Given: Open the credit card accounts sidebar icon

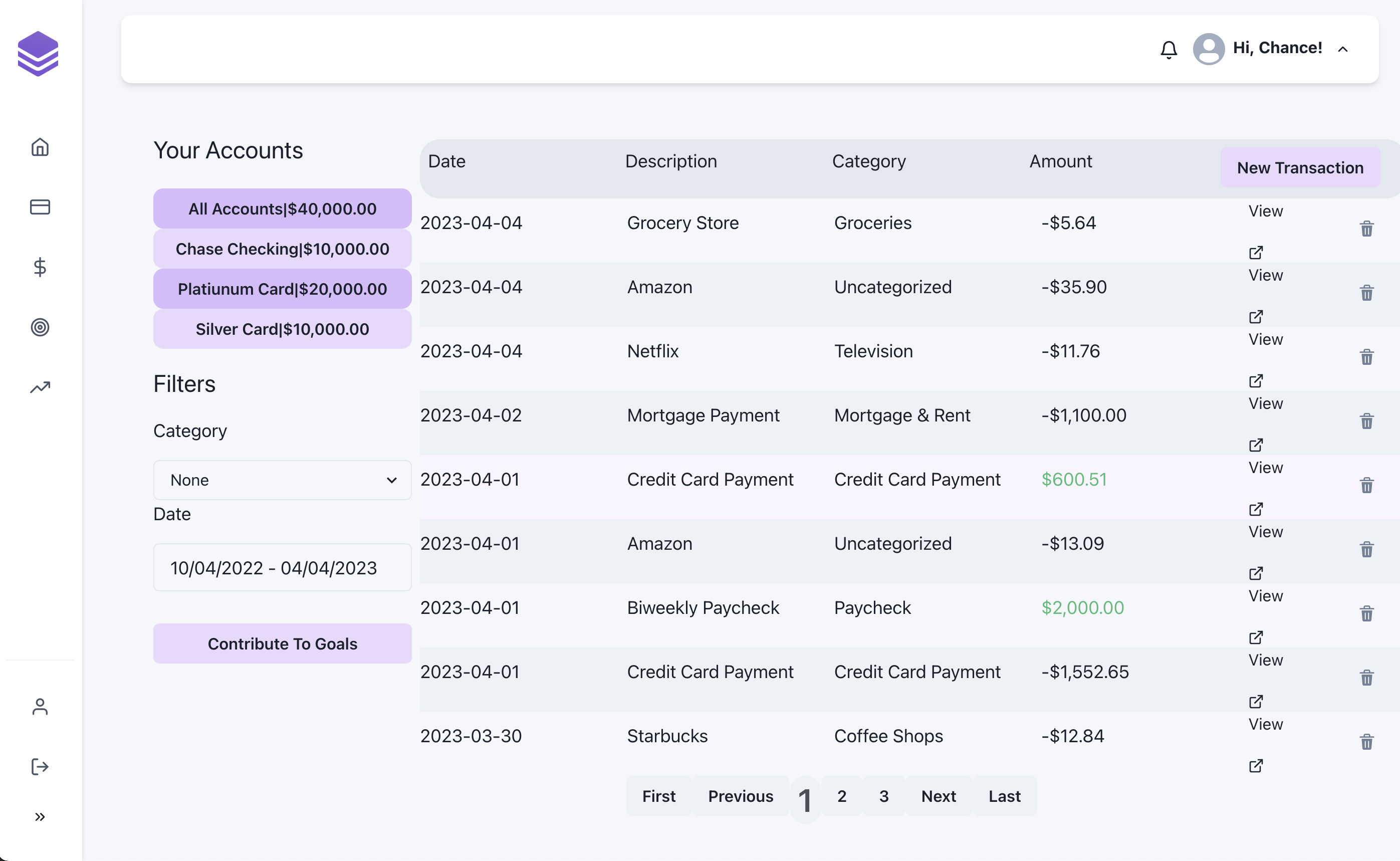Looking at the screenshot, I should coord(40,206).
